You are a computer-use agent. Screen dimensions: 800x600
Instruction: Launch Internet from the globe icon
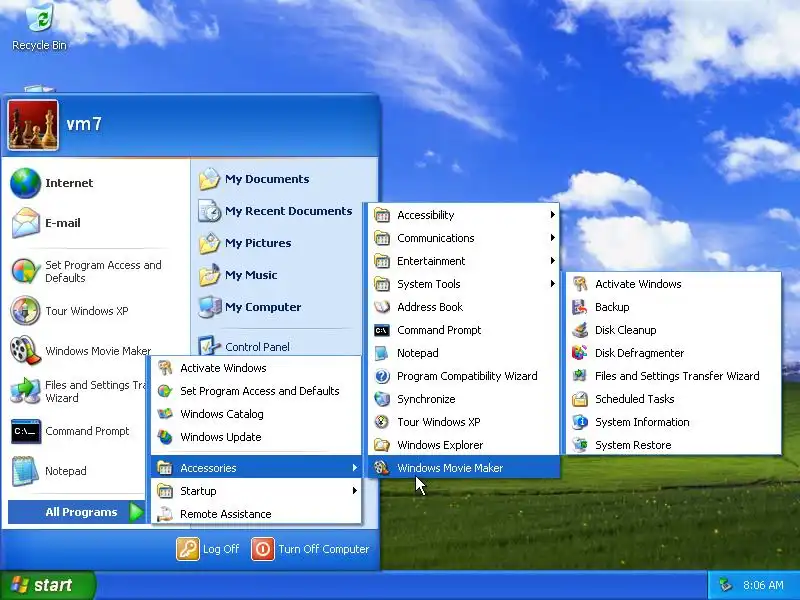pyautogui.click(x=25, y=183)
